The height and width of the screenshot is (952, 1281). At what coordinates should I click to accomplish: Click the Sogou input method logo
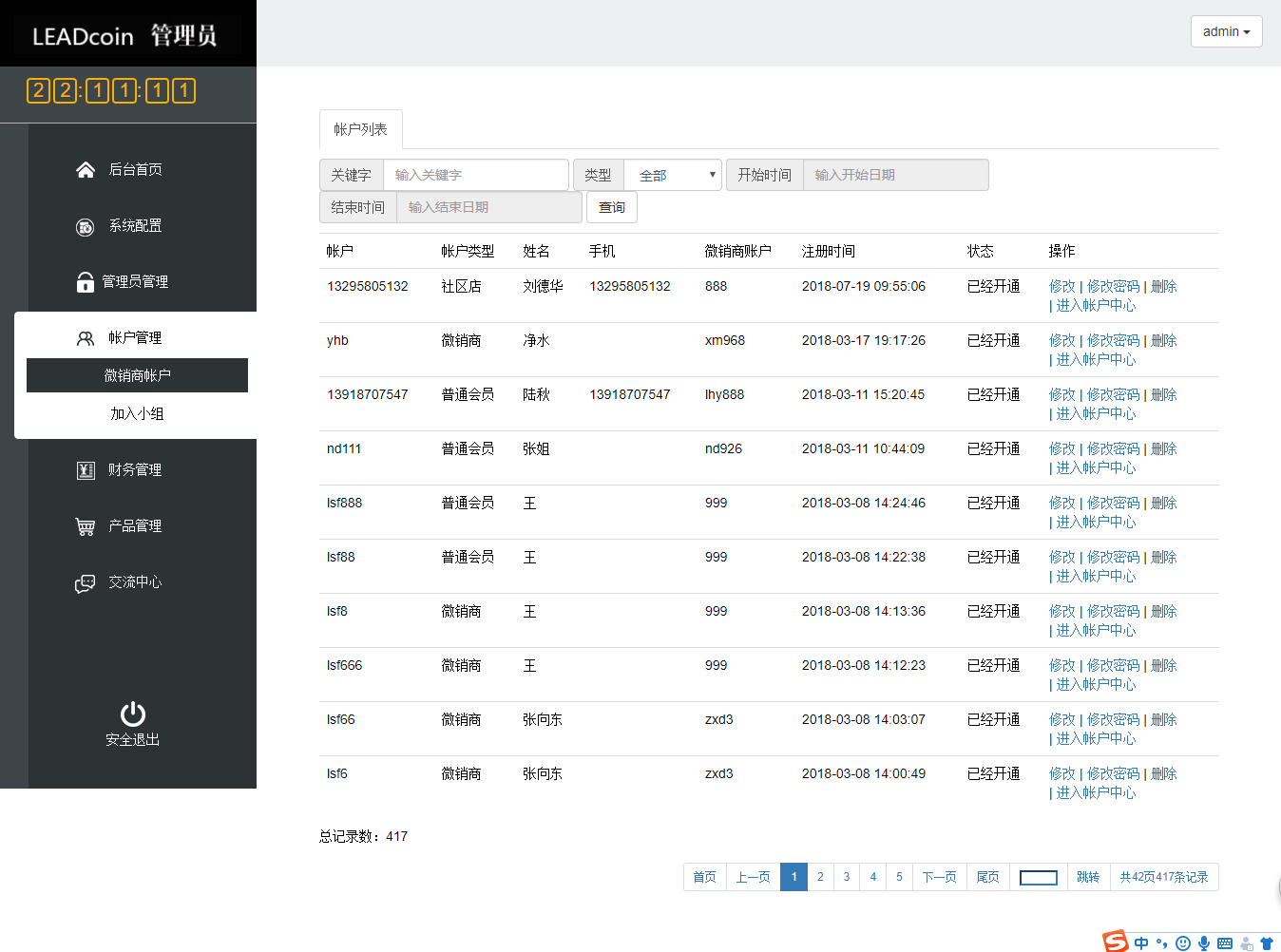click(1116, 942)
